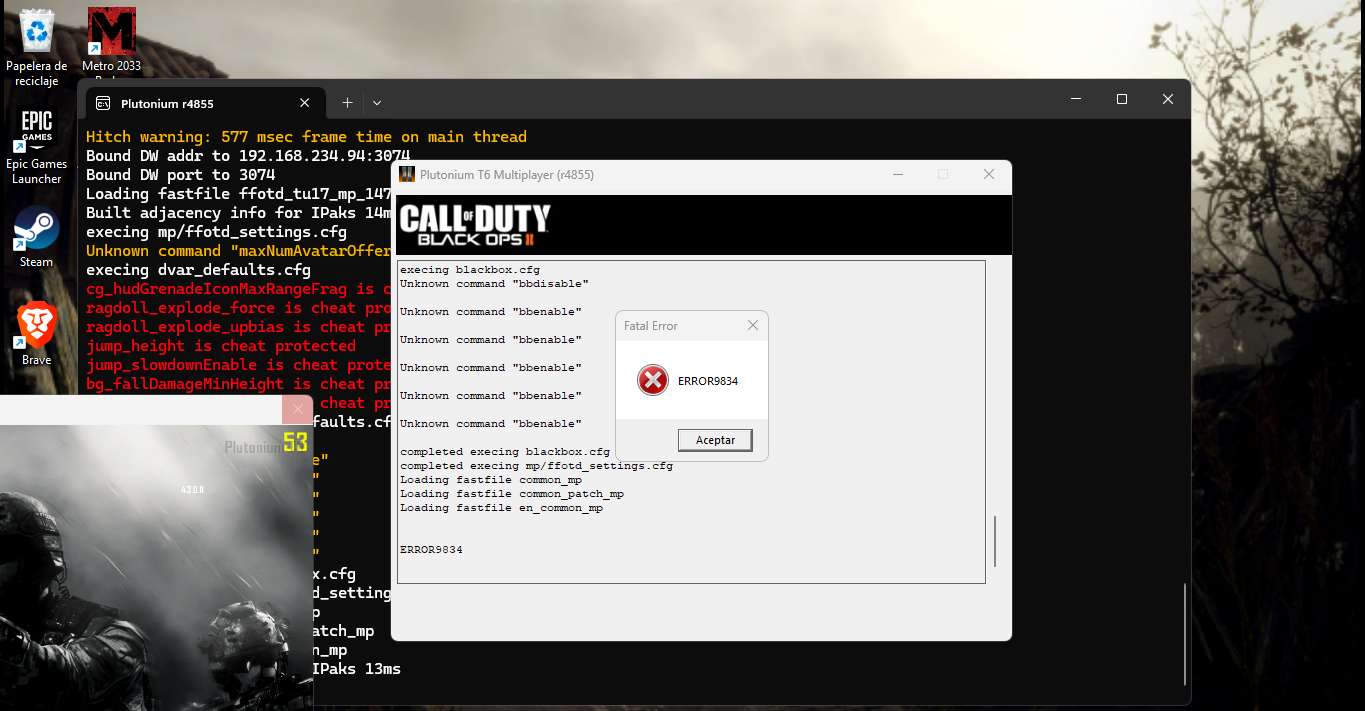Click the terminal icon in Plutonium r4855 tab
This screenshot has height=711, width=1365.
coord(103,103)
